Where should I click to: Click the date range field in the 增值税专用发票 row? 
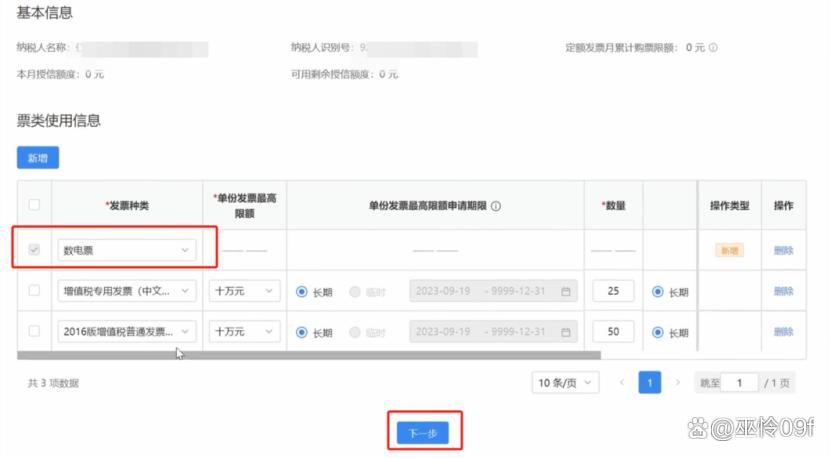(x=493, y=290)
